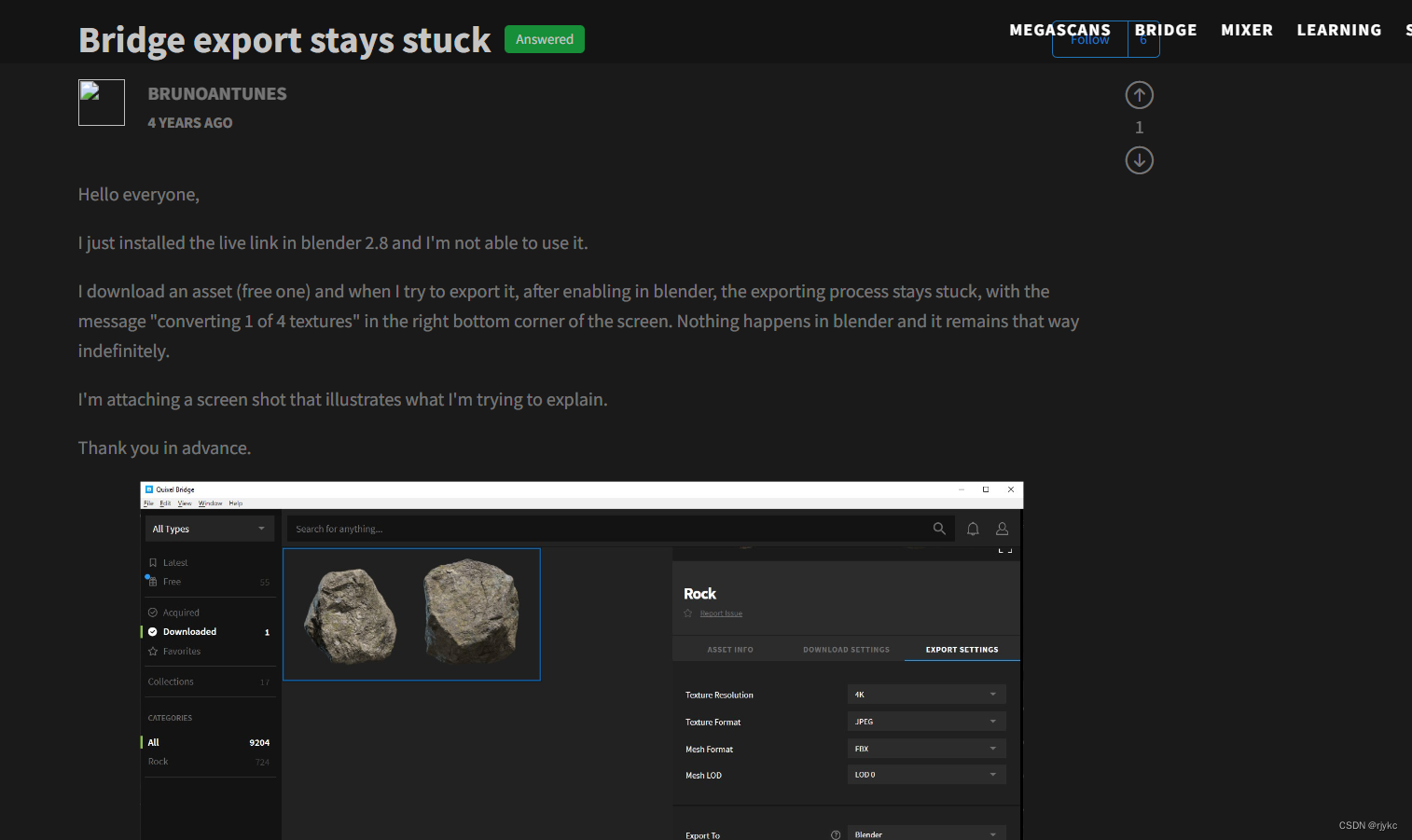Open LEARNING in top navigation

point(1339,30)
